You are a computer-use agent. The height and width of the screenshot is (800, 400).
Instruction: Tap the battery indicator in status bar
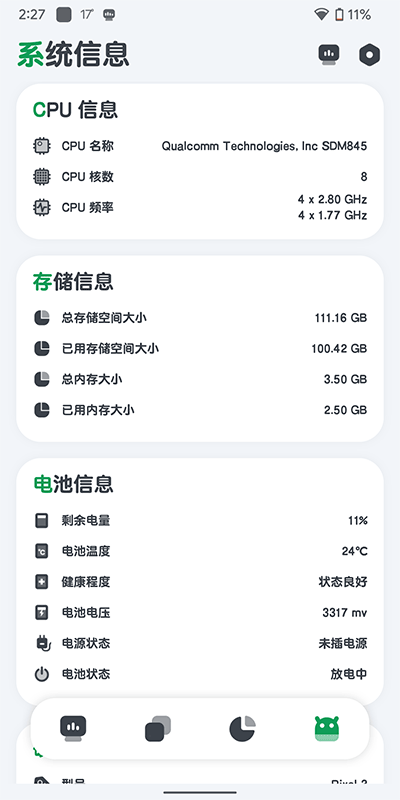point(340,15)
